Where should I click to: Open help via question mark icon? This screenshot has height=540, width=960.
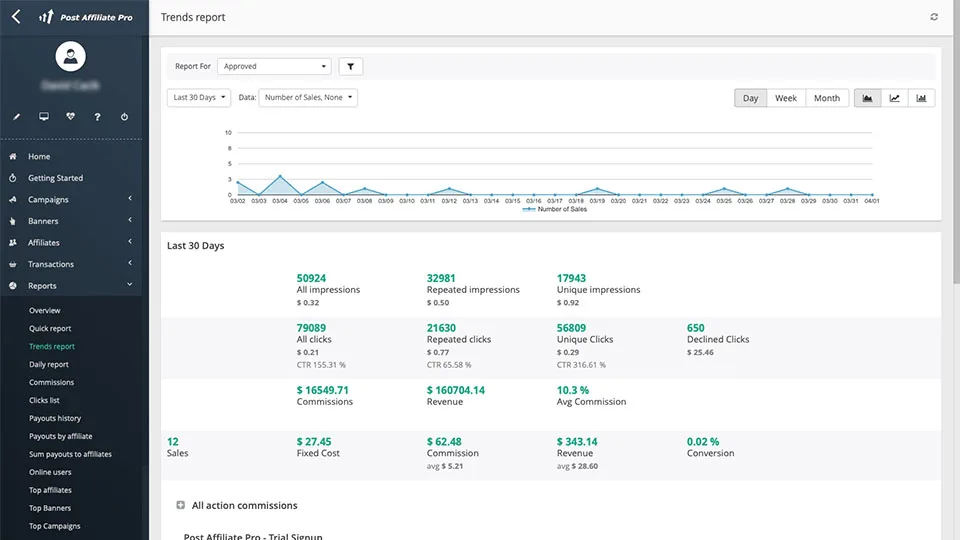click(x=97, y=117)
